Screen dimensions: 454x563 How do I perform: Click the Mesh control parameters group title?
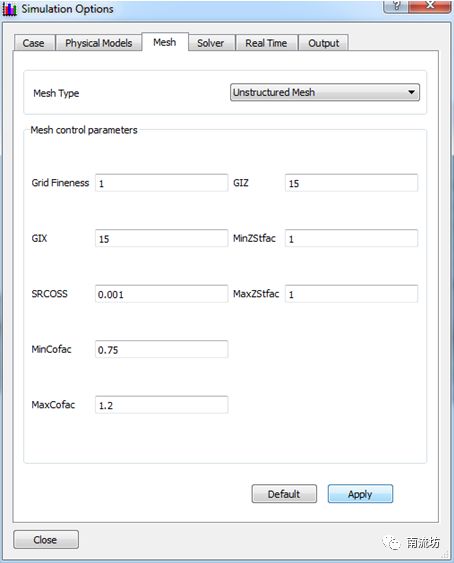coord(84,130)
